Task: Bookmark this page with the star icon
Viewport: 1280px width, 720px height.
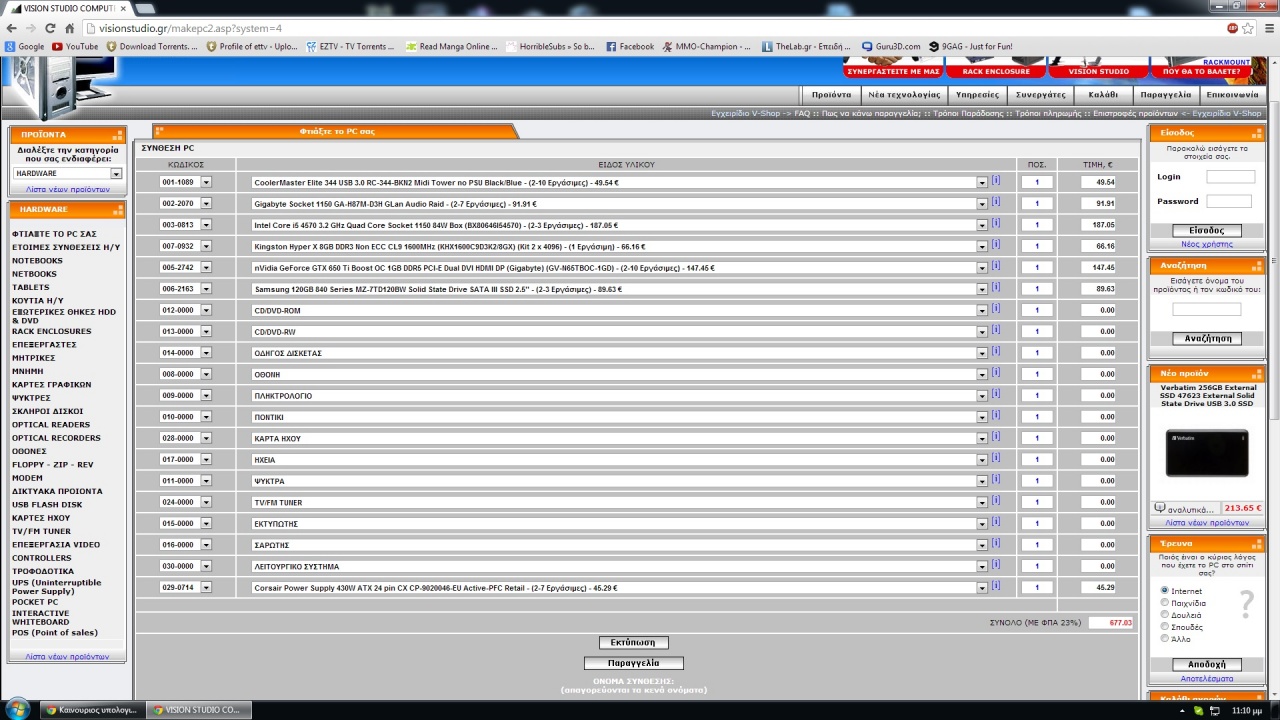Action: coord(1249,28)
